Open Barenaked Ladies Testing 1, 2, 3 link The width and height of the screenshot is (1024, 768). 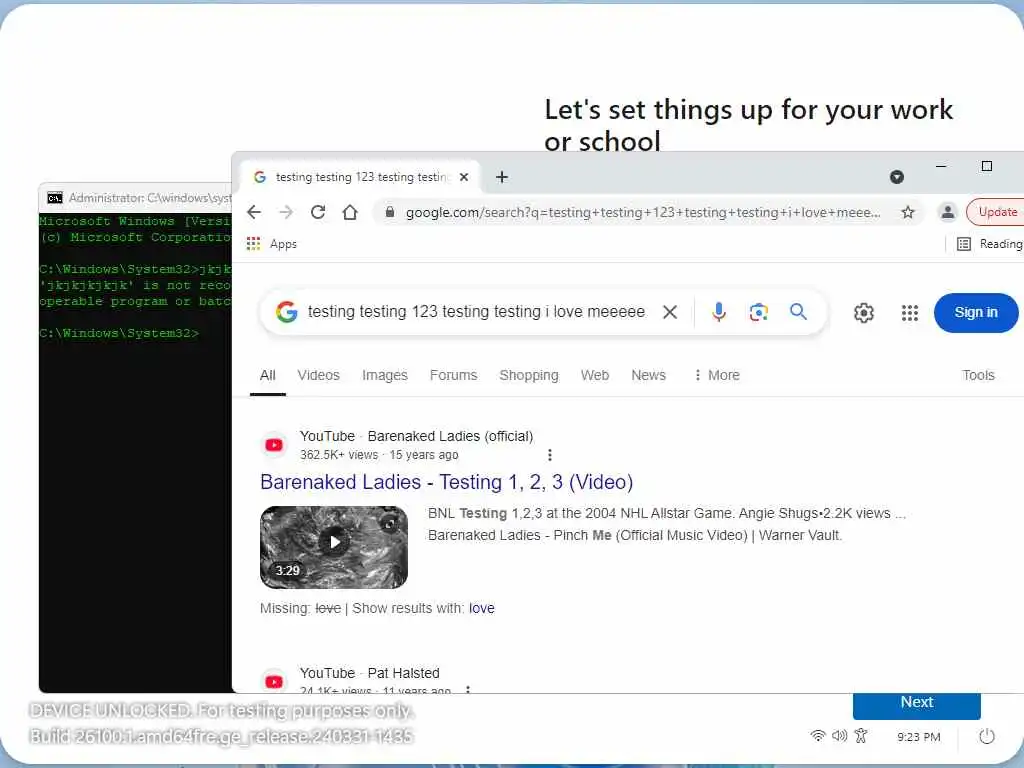pyautogui.click(x=447, y=482)
